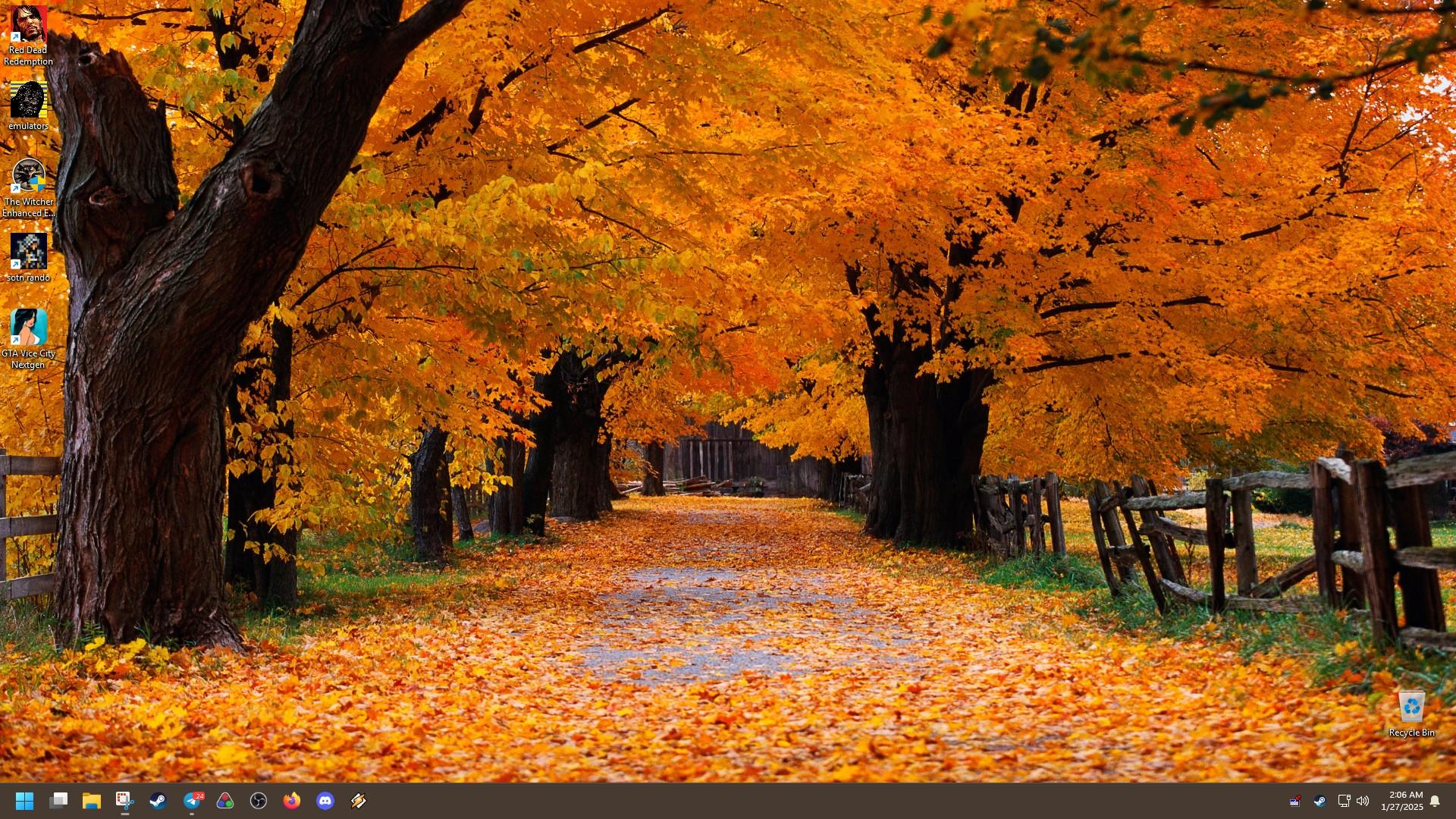Select the emulators desktop folder
This screenshot has height=819, width=1456.
click(x=28, y=106)
